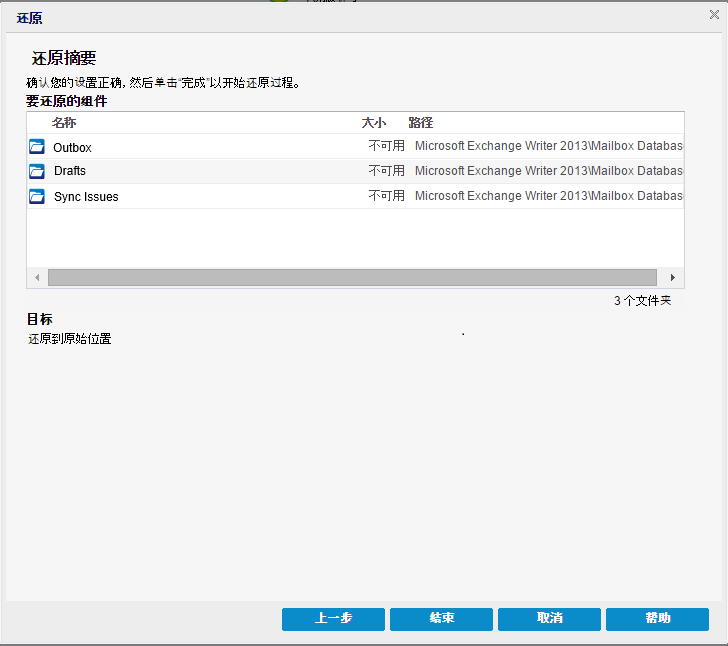Viewport: 728px width, 646px height.
Task: Sort list by the 大小 column header
Action: click(374, 123)
